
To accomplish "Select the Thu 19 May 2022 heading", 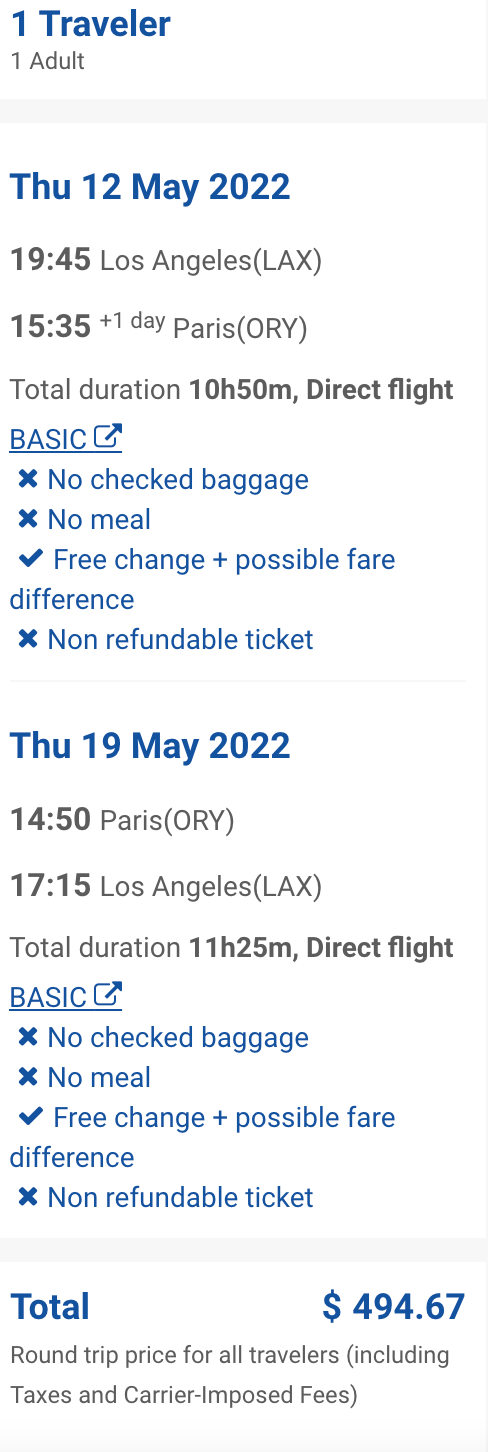I will (150, 745).
